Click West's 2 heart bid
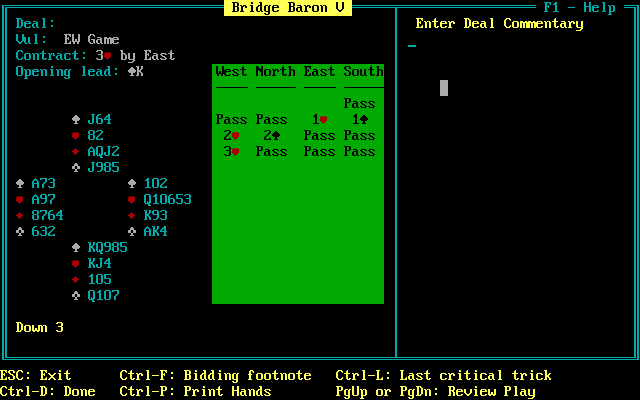The width and height of the screenshot is (640, 400). coord(231,136)
